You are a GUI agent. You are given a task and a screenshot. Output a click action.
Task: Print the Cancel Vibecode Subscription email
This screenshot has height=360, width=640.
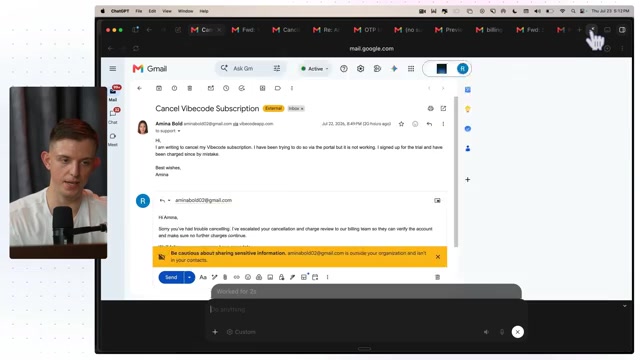pyautogui.click(x=431, y=109)
